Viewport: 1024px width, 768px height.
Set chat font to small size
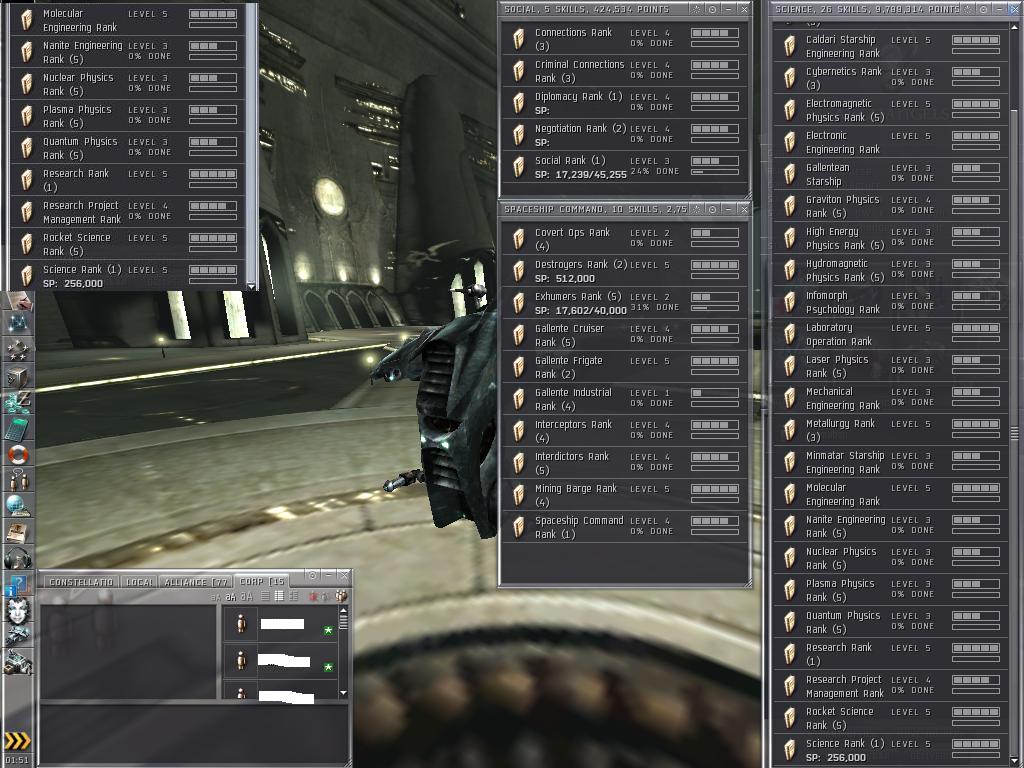click(216, 597)
